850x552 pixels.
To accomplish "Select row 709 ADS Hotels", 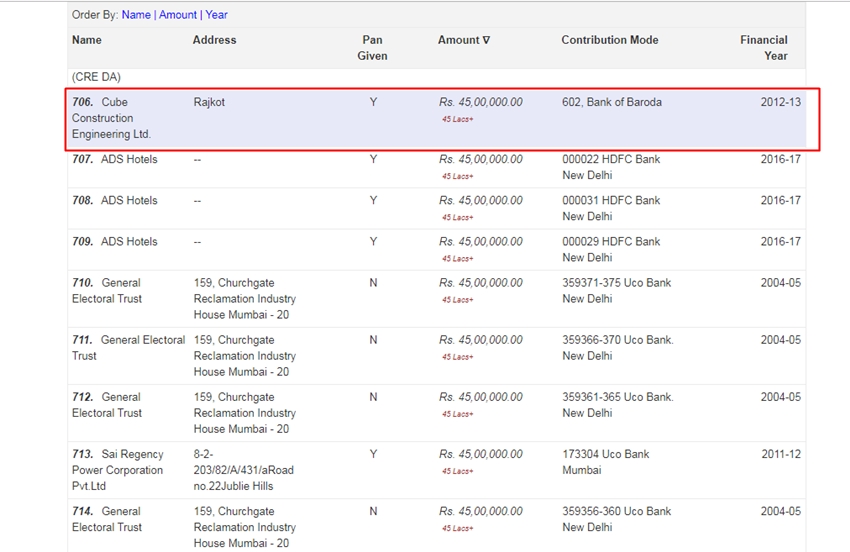I will point(128,241).
